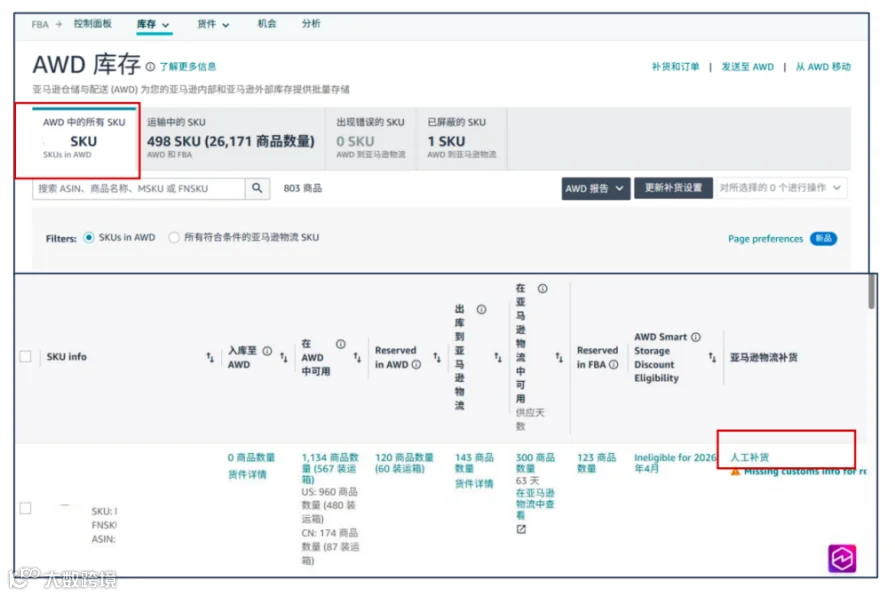Tick the select-all checkbox in table header

tap(25, 357)
